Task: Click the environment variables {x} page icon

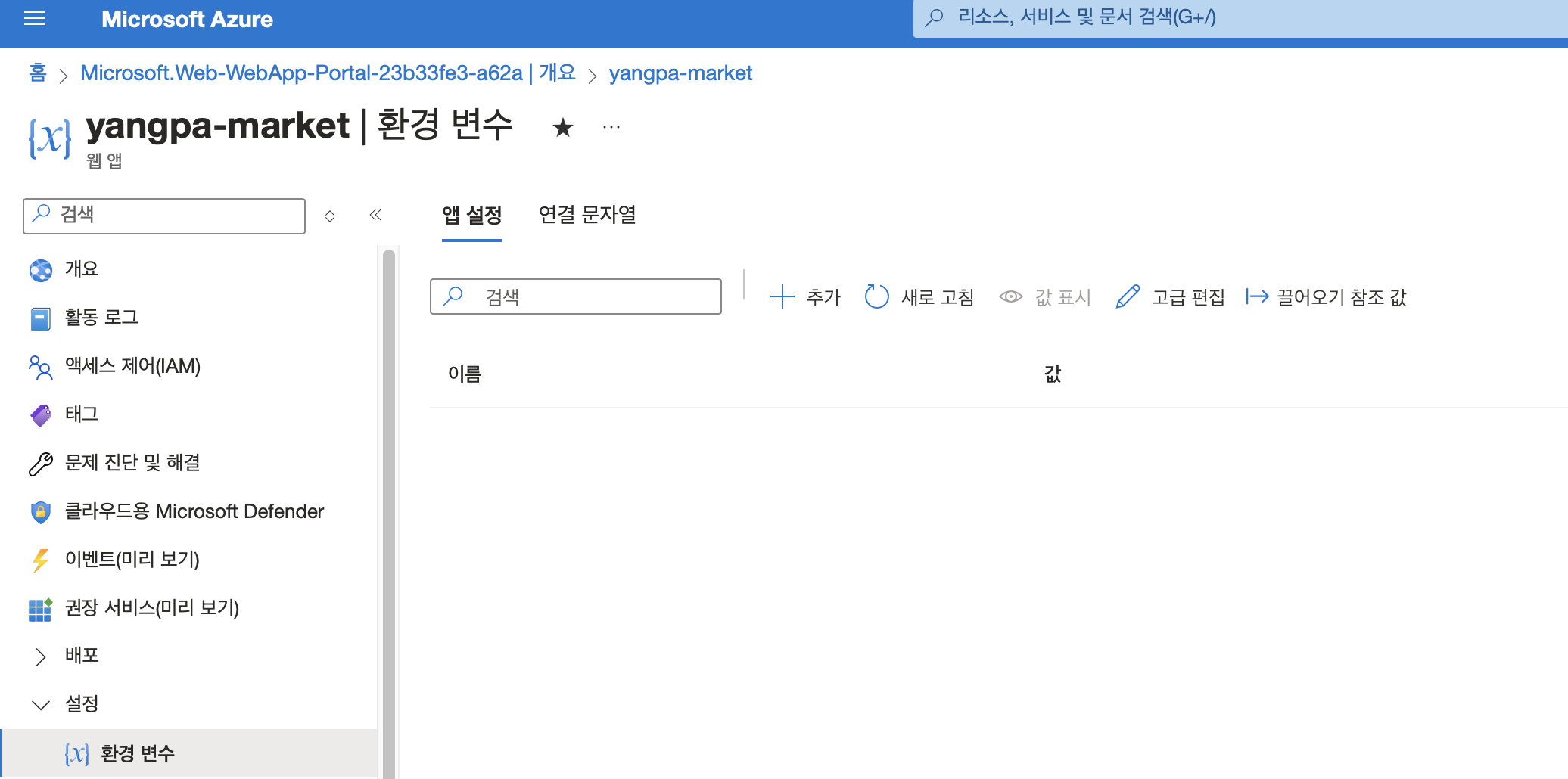Action: 50,138
